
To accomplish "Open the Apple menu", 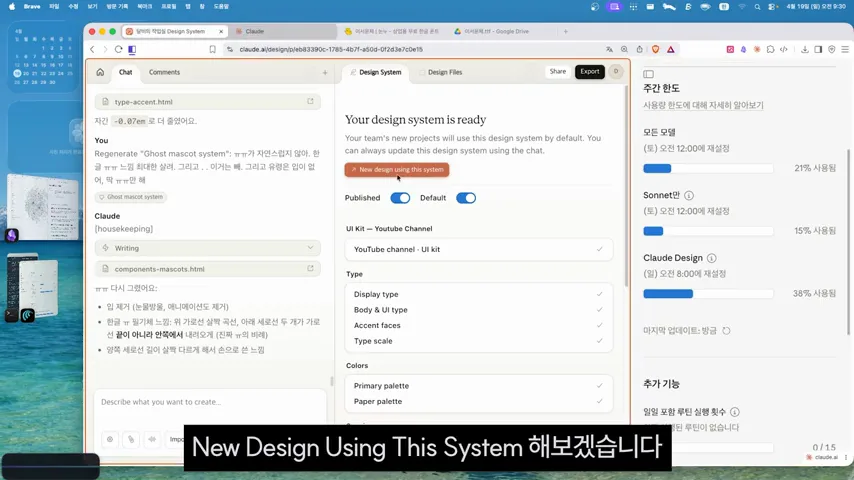I will tap(11, 7).
